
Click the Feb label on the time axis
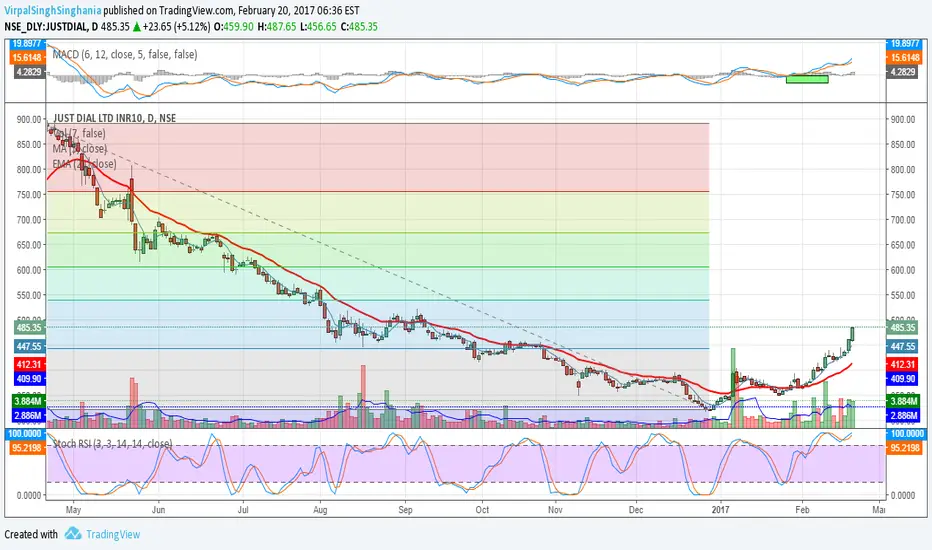(802, 510)
